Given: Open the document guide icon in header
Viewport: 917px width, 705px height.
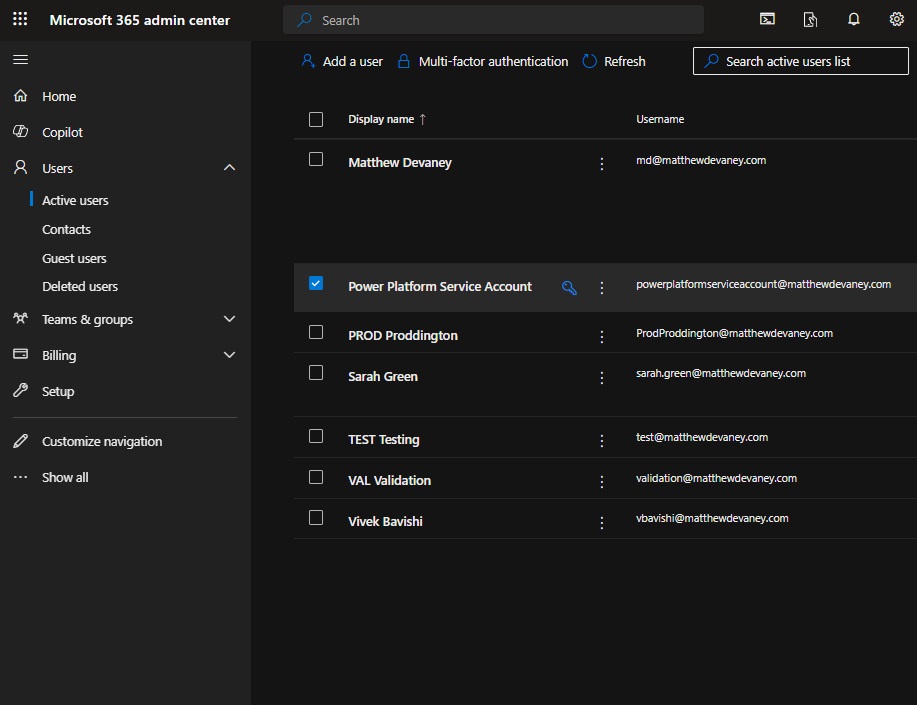Looking at the screenshot, I should pyautogui.click(x=810, y=20).
